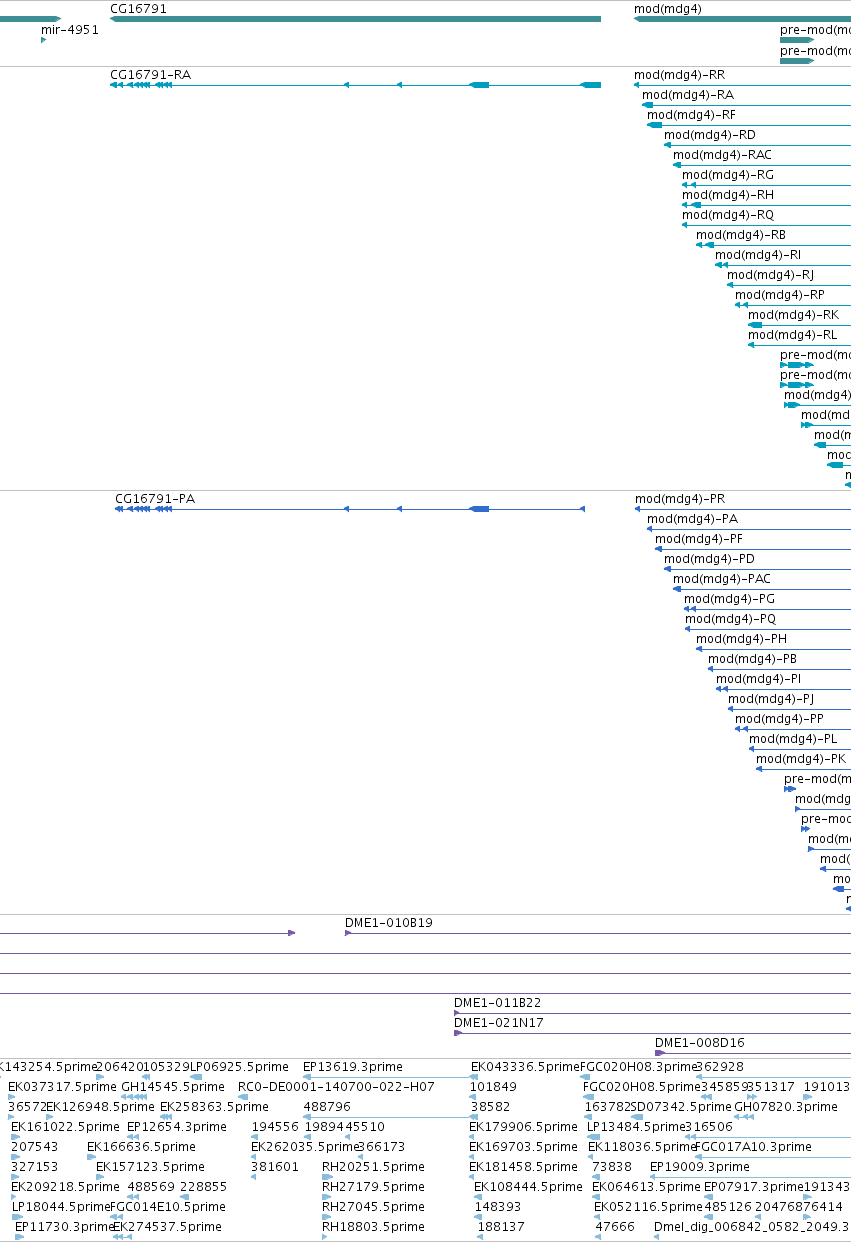Select the mod(mdg4)-PK protein
Image resolution: width=851 pixels, height=1242 pixels.
801,758
